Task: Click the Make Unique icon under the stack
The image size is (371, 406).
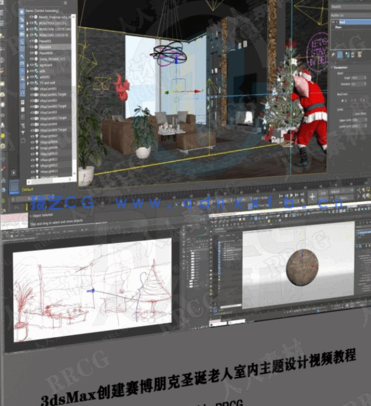Action: click(x=347, y=55)
